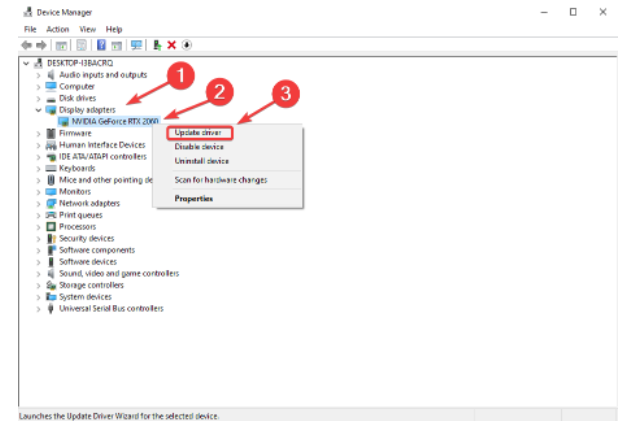Click the green Update driver toolbar icon

(158, 45)
